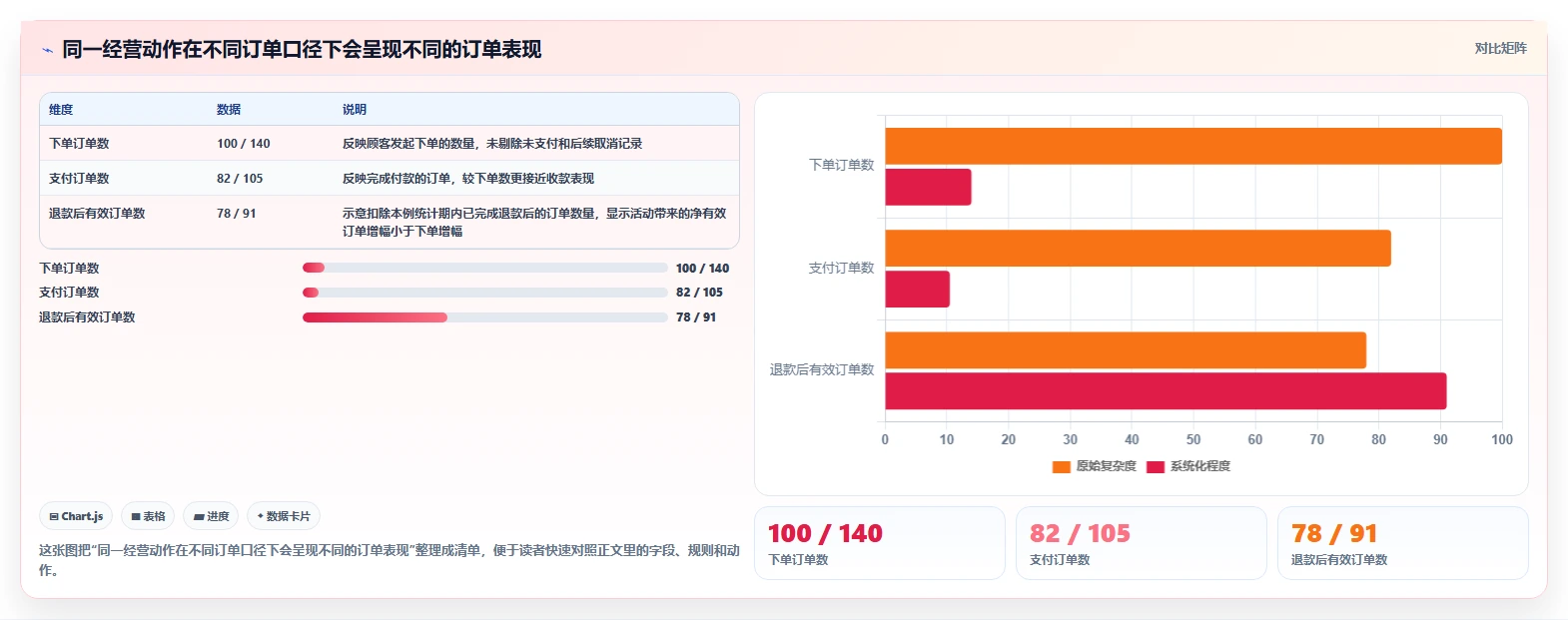Click the small icon beside the panel title

(47, 50)
